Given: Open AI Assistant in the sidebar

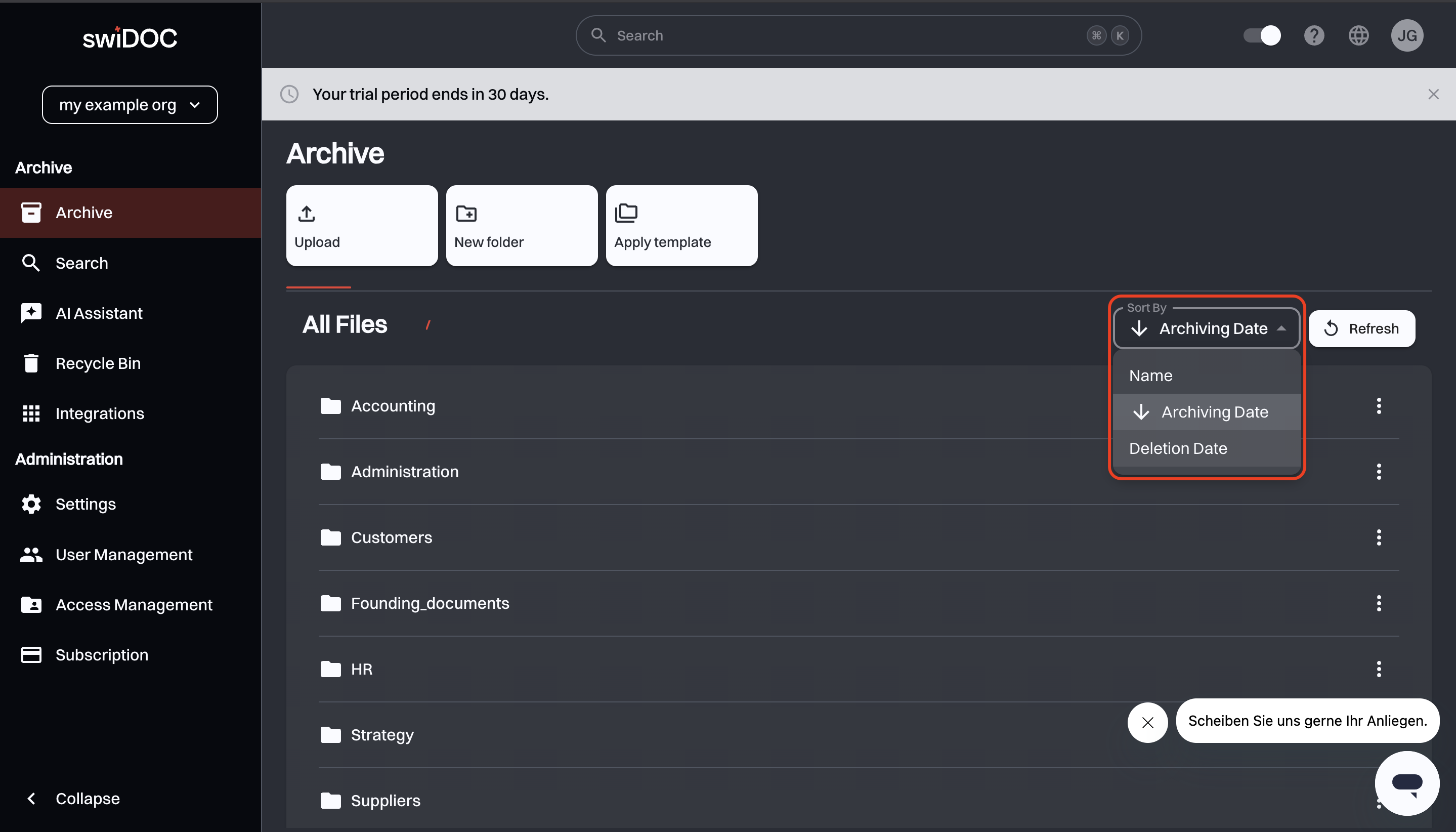Looking at the screenshot, I should (x=130, y=313).
